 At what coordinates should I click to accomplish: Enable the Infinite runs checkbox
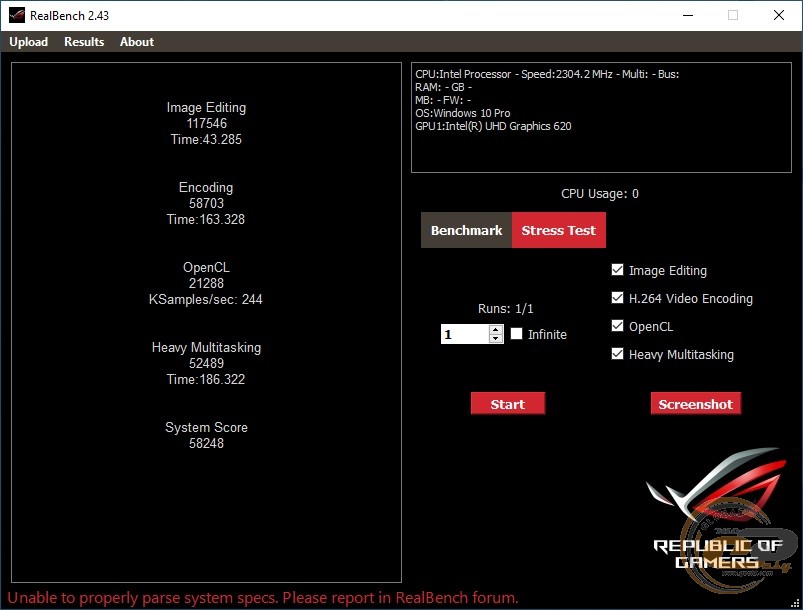click(x=517, y=334)
